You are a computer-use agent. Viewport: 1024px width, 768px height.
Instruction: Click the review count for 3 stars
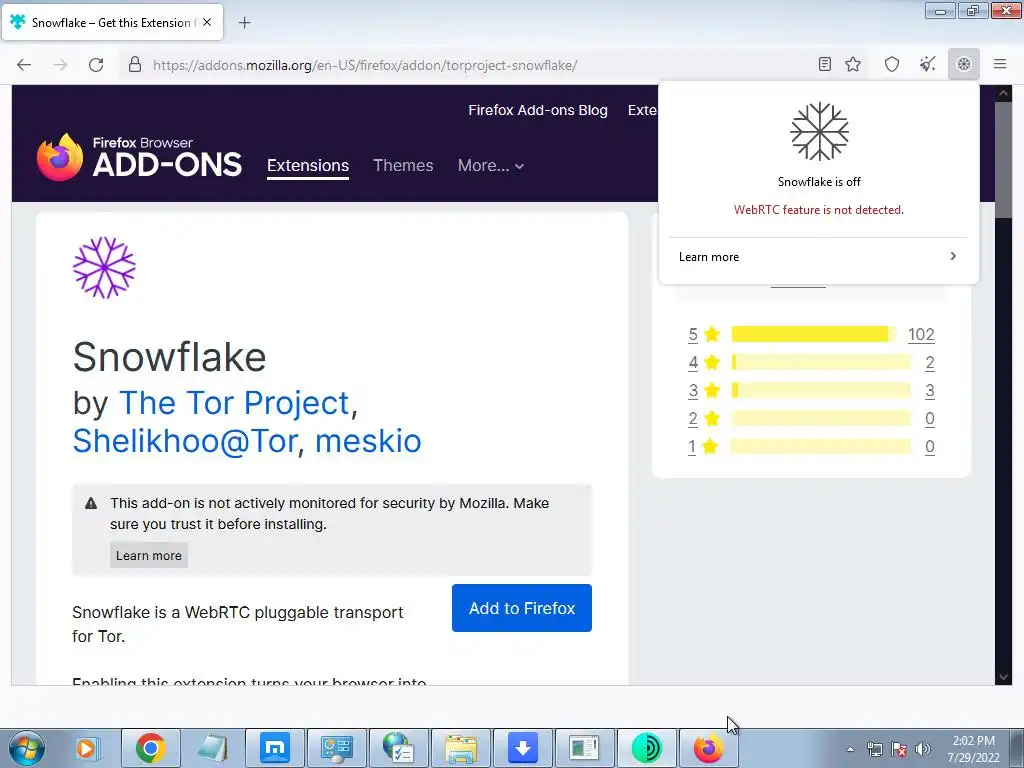(930, 391)
